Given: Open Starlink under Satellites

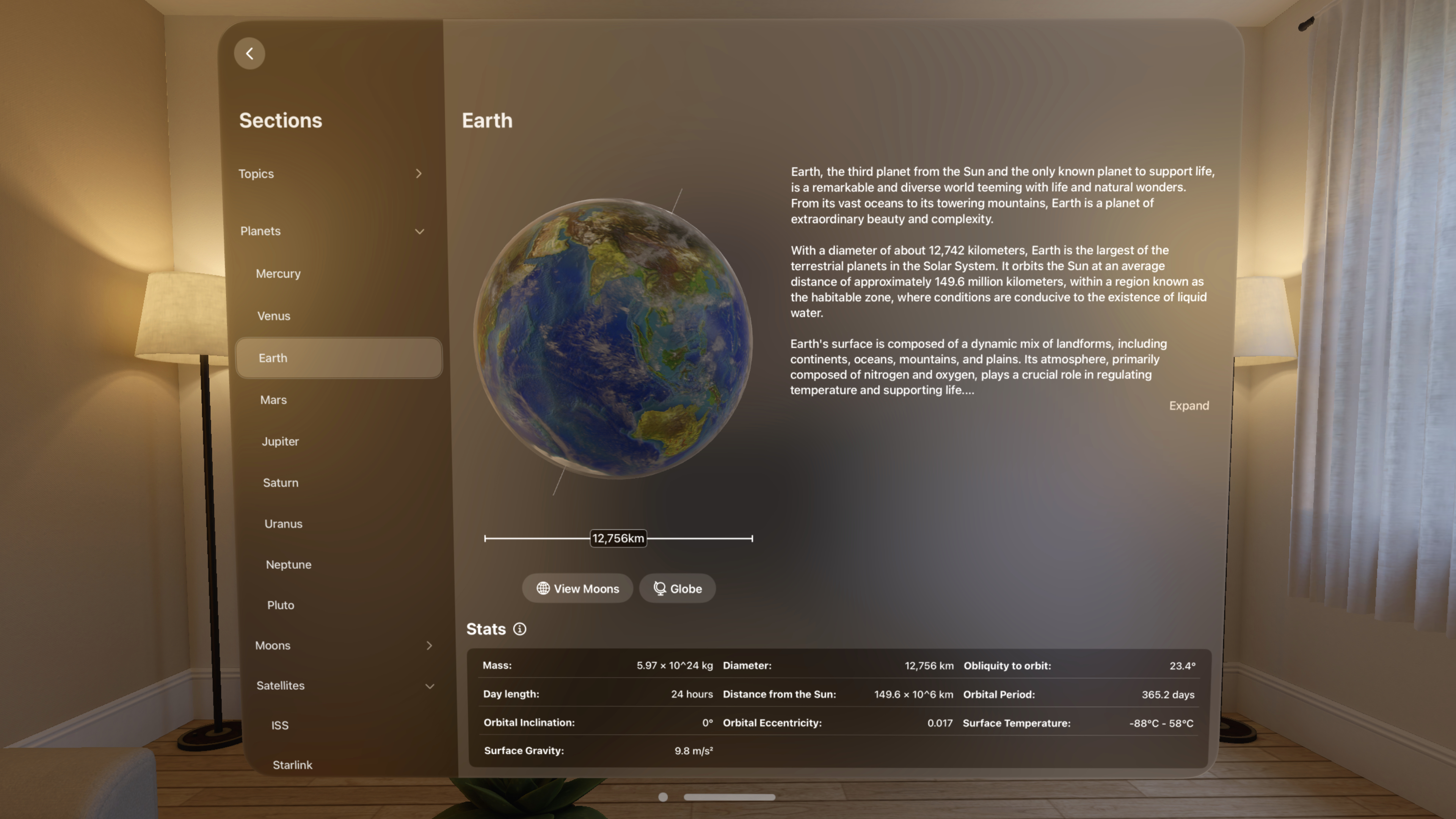Looking at the screenshot, I should [292, 765].
